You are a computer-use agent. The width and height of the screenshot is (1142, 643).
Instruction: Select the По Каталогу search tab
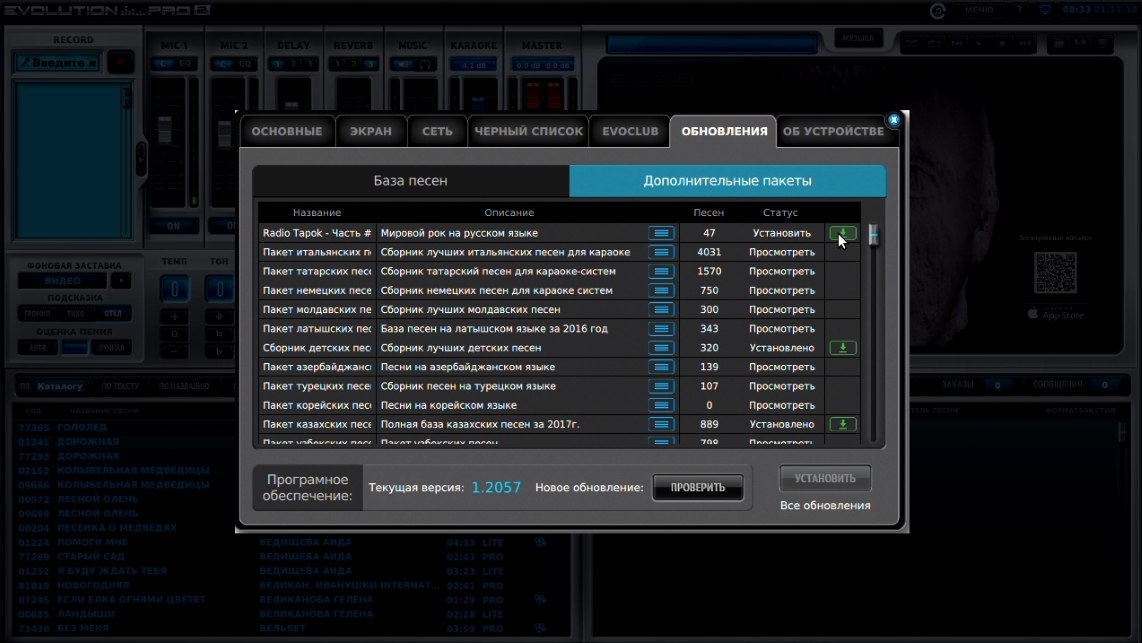click(52, 386)
